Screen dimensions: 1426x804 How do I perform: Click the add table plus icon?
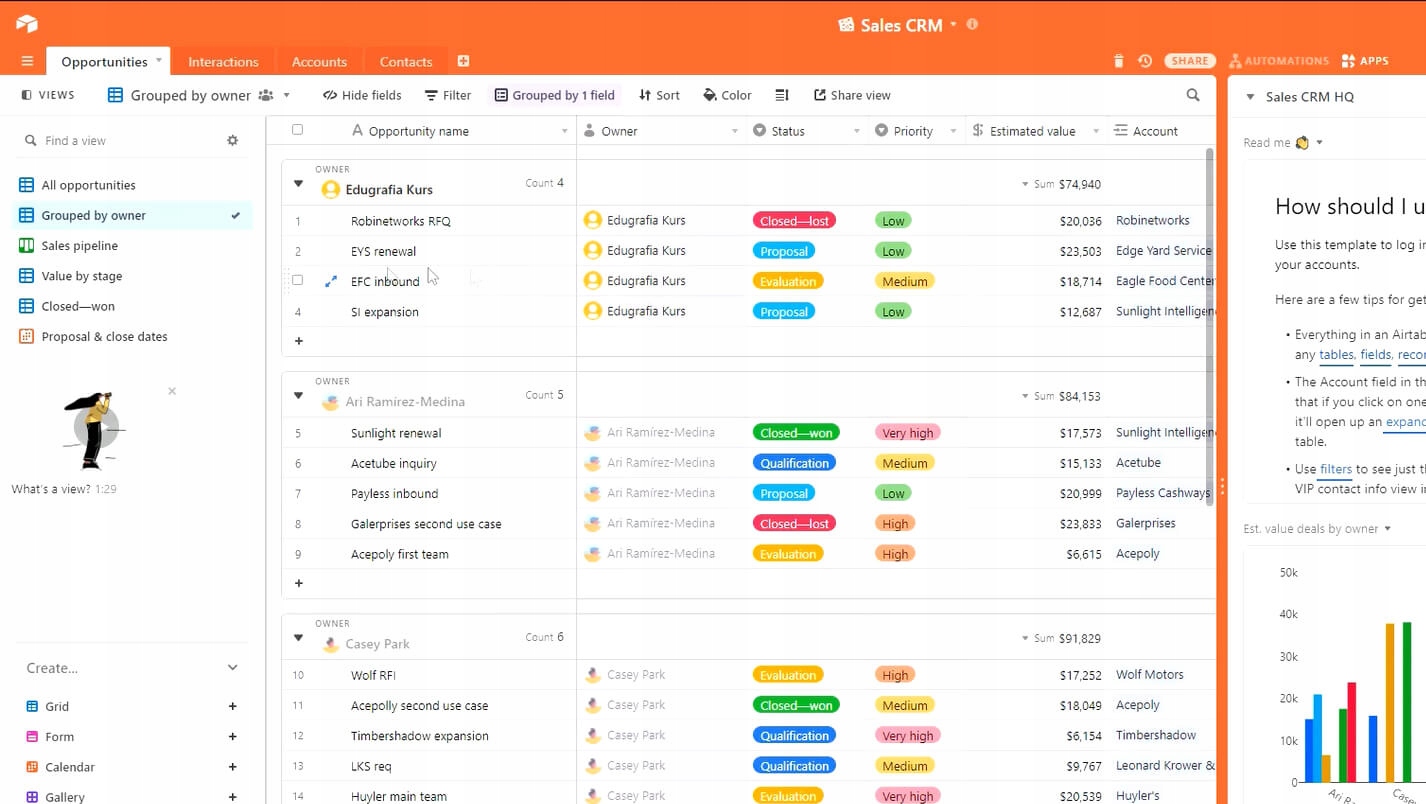click(463, 61)
